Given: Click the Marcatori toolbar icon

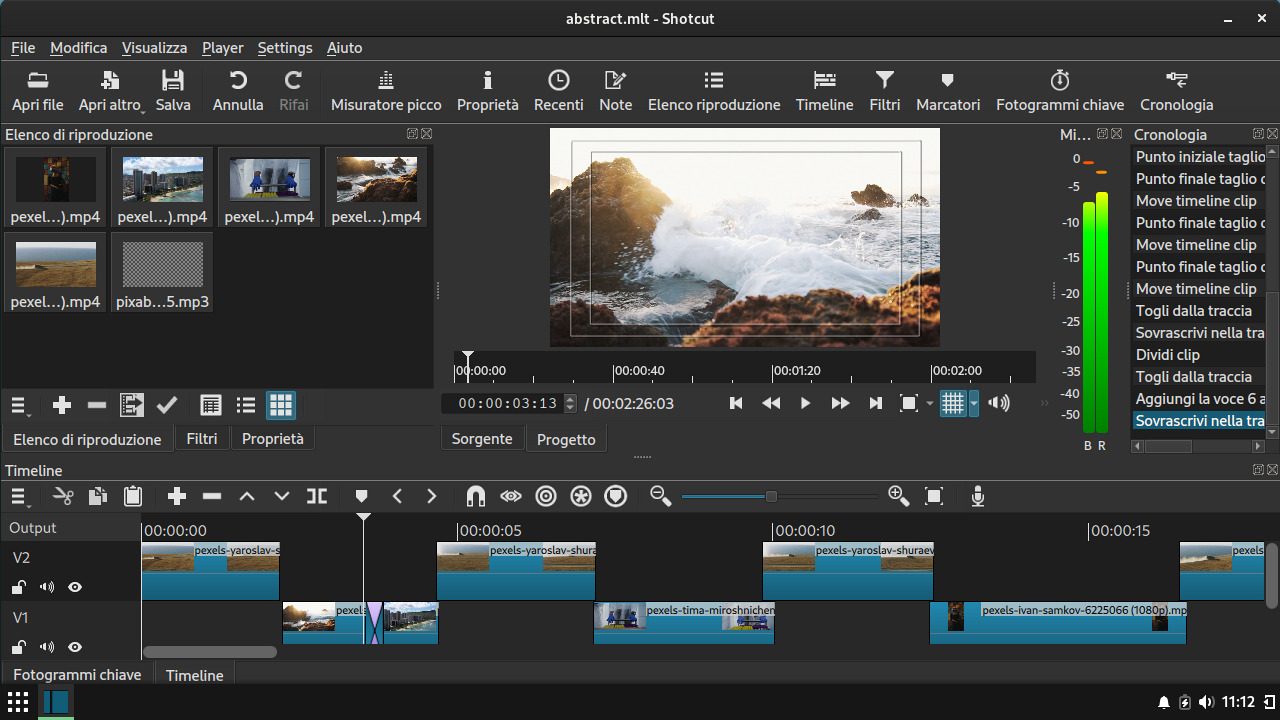Looking at the screenshot, I should (947, 90).
